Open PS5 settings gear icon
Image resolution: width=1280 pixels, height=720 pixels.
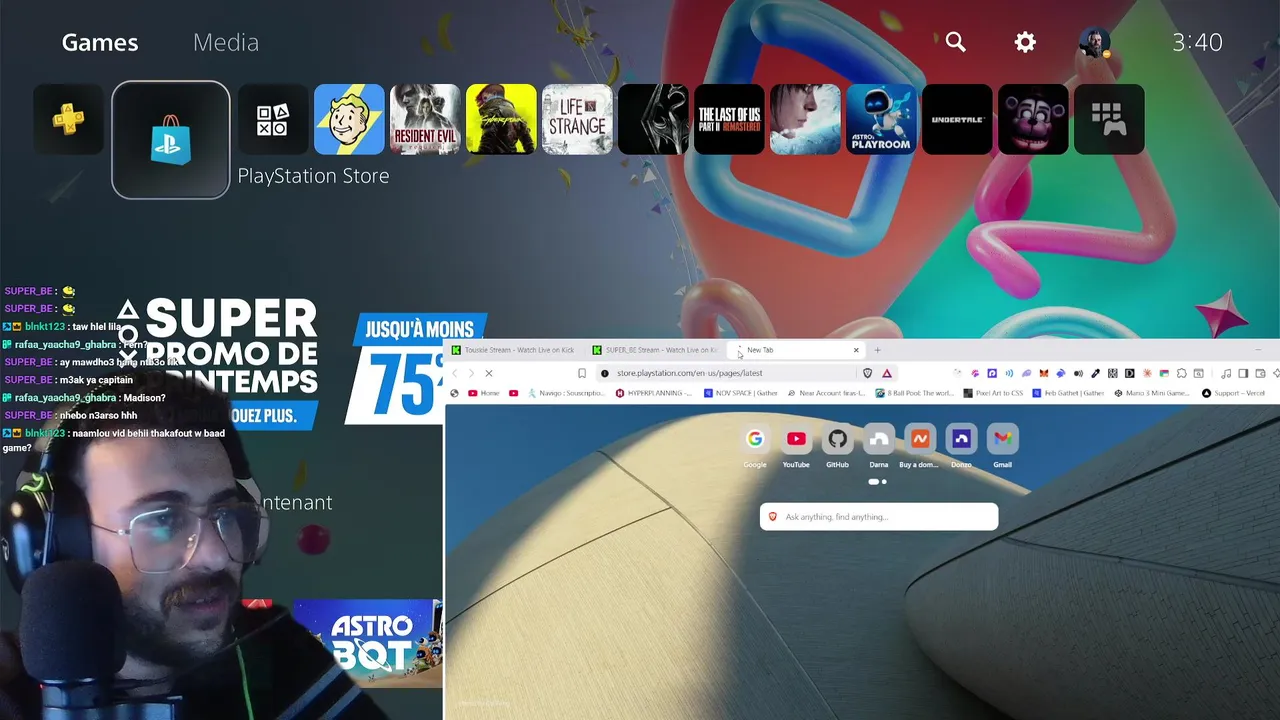click(x=1025, y=42)
